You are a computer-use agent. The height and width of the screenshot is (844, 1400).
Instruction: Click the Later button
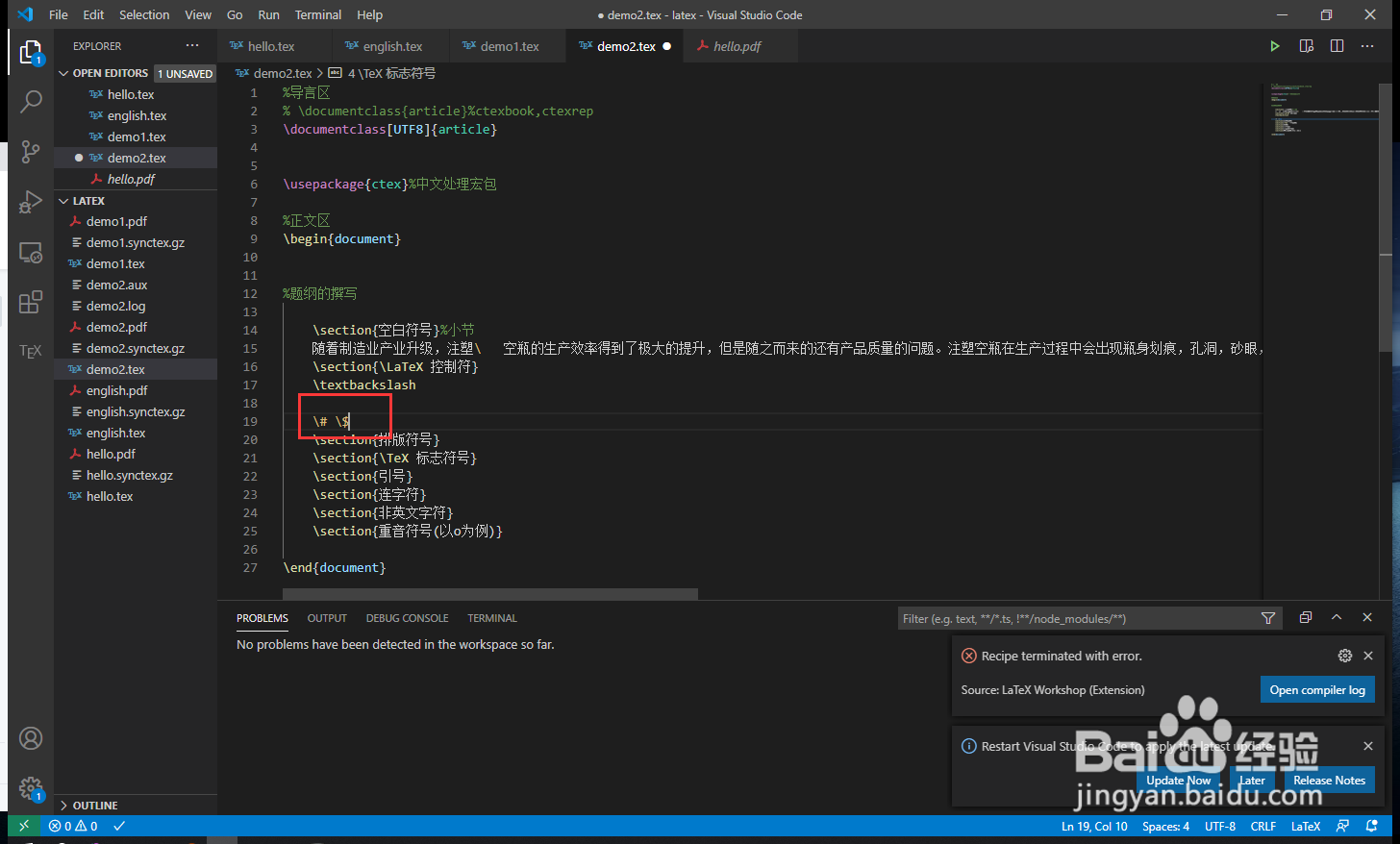[1252, 781]
